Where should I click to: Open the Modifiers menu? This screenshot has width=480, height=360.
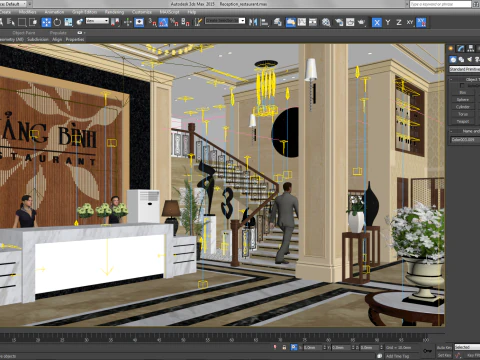pyautogui.click(x=27, y=12)
